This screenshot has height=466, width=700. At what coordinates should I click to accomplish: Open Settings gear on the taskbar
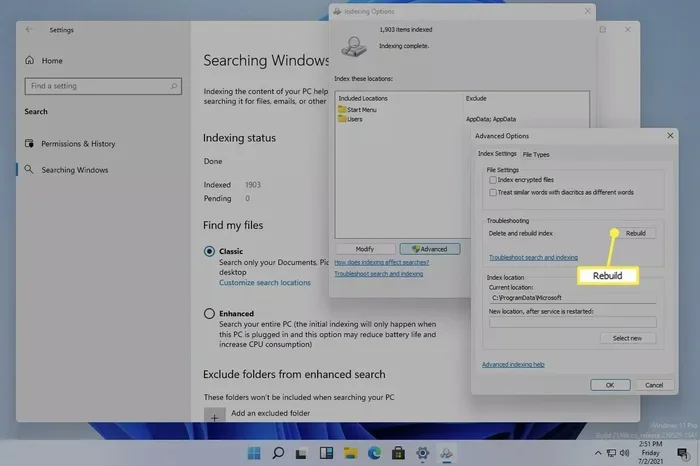pyautogui.click(x=422, y=453)
